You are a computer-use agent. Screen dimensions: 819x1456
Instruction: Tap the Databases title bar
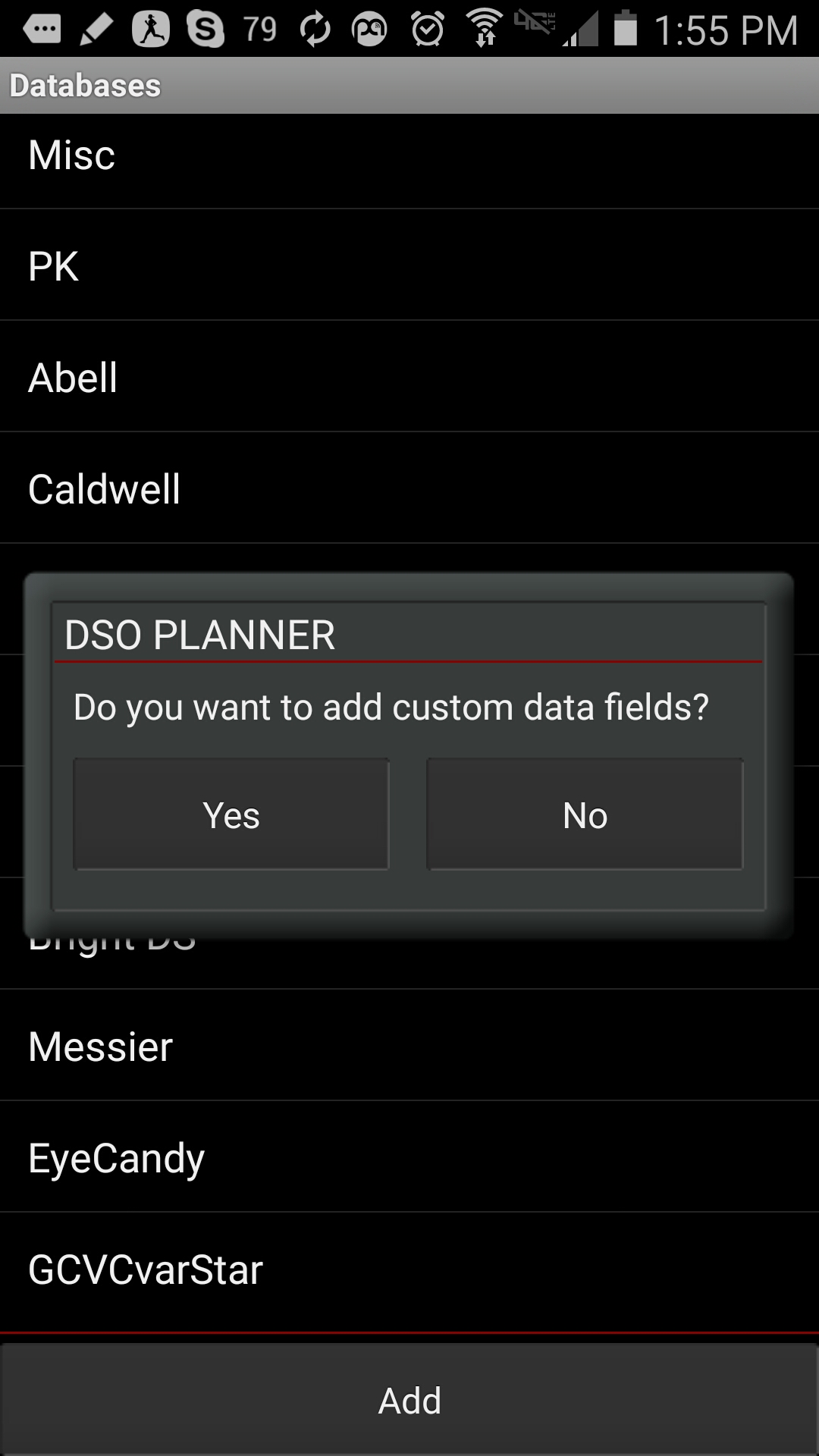pyautogui.click(x=409, y=85)
